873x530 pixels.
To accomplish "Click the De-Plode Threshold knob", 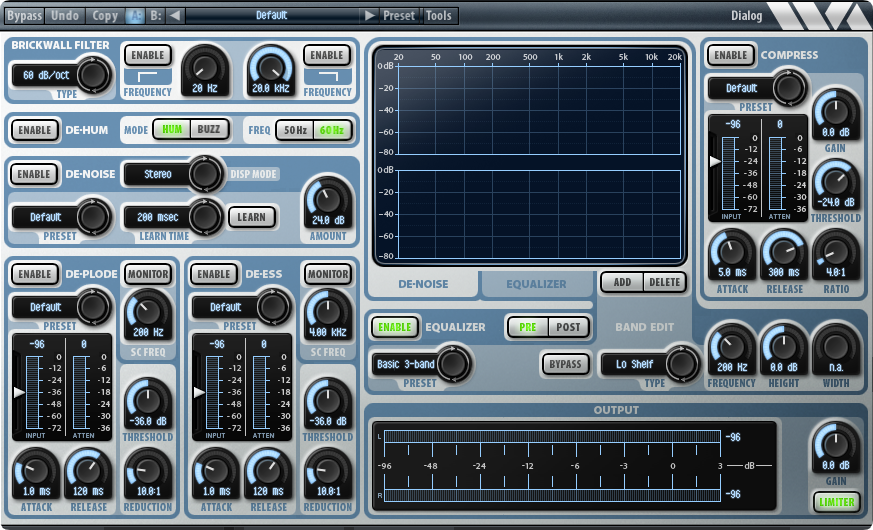I will click(x=148, y=400).
